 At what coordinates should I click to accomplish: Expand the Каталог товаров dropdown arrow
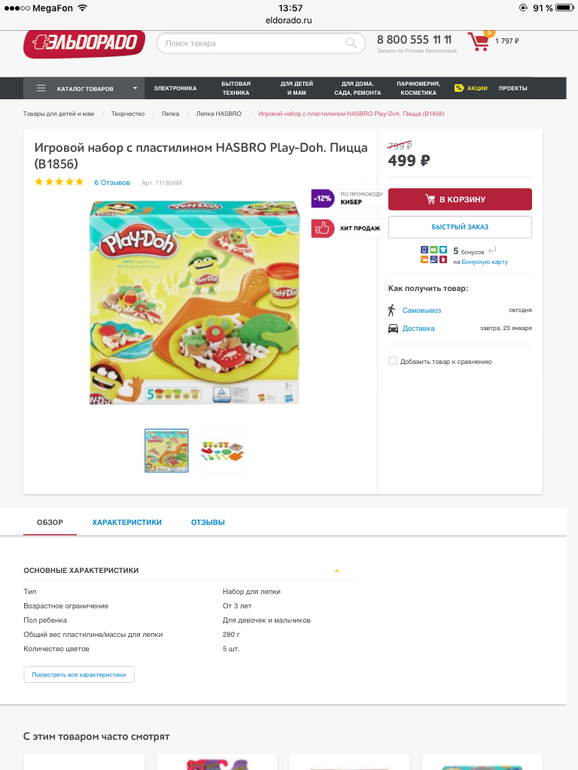(x=135, y=88)
